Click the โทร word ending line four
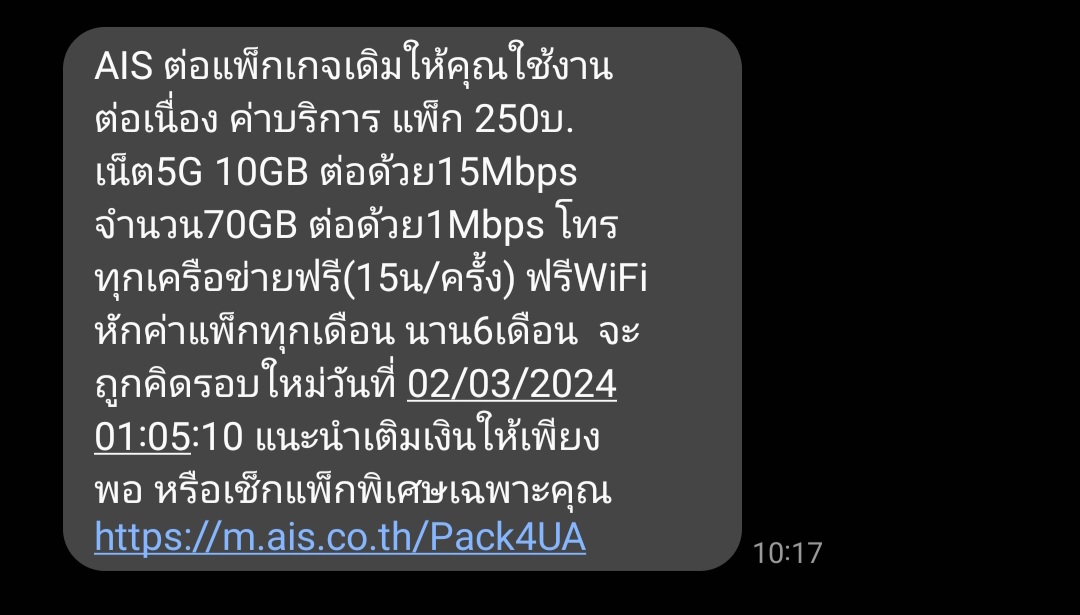1080x615 pixels. (x=587, y=225)
